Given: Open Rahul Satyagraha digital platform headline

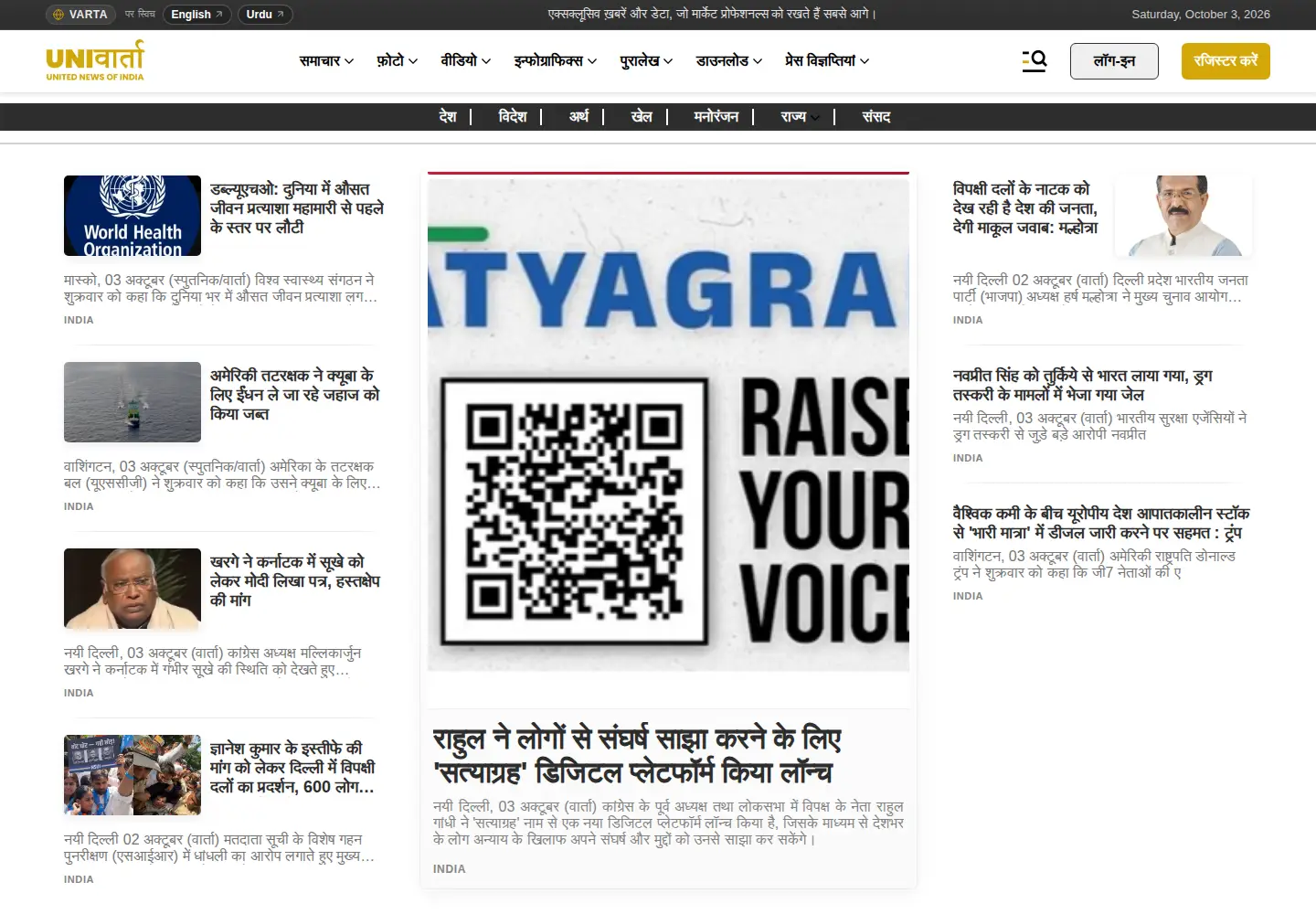Looking at the screenshot, I should 637,756.
